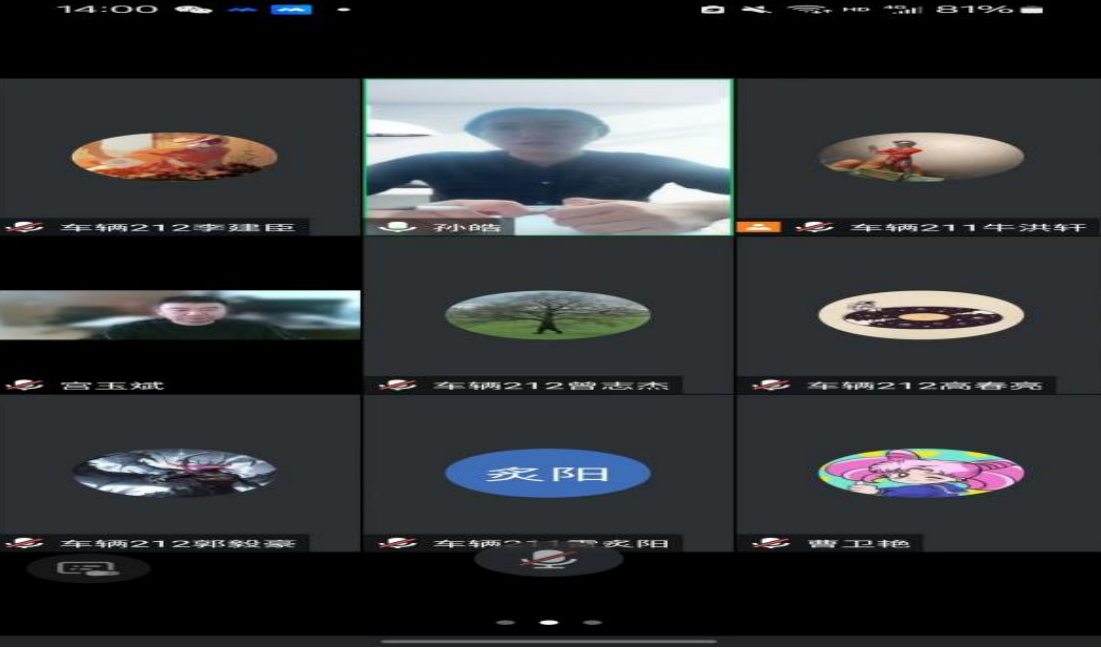Select the blue 炙阳 avatar
This screenshot has height=648, width=1101.
548,474
